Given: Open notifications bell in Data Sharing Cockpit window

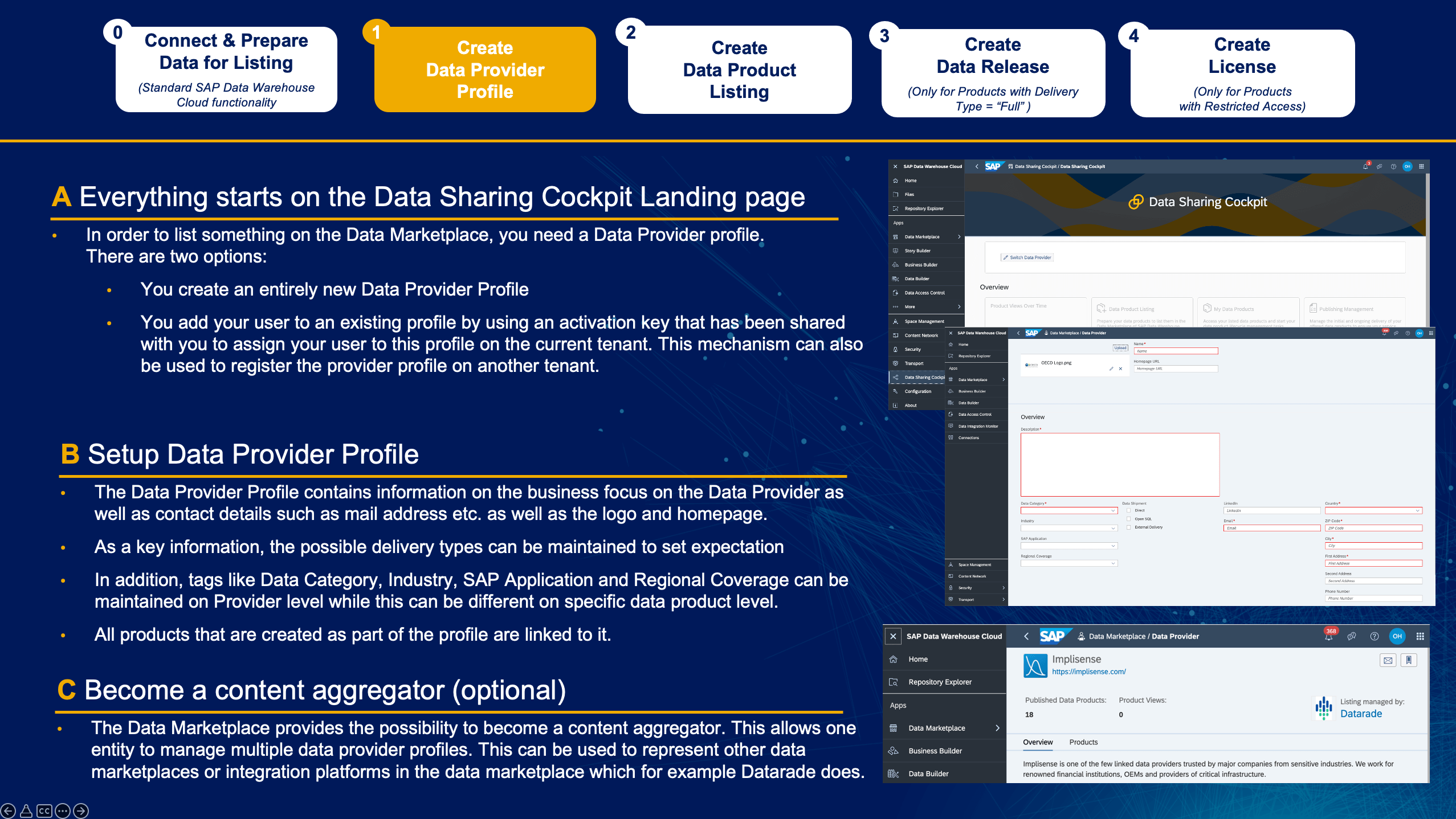Looking at the screenshot, I should coord(1365,166).
